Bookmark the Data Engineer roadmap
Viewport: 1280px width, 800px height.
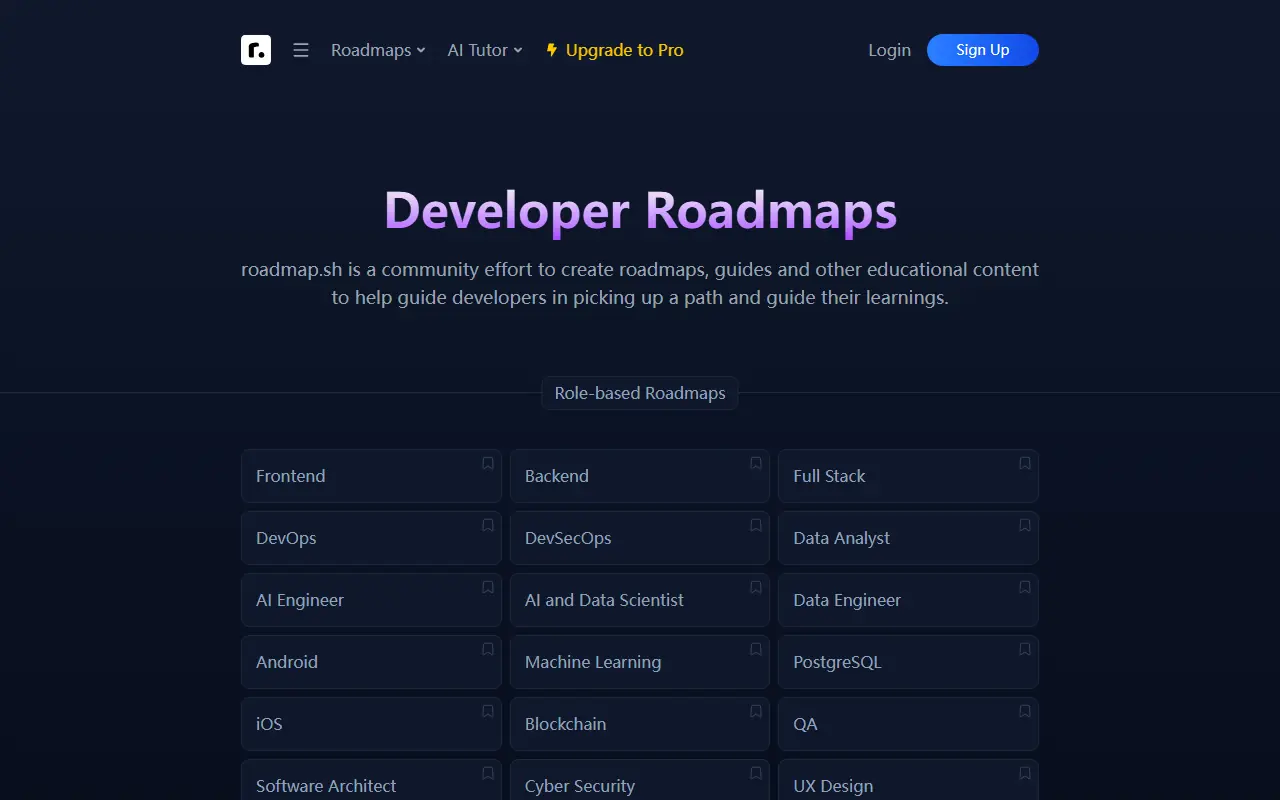(1025, 587)
